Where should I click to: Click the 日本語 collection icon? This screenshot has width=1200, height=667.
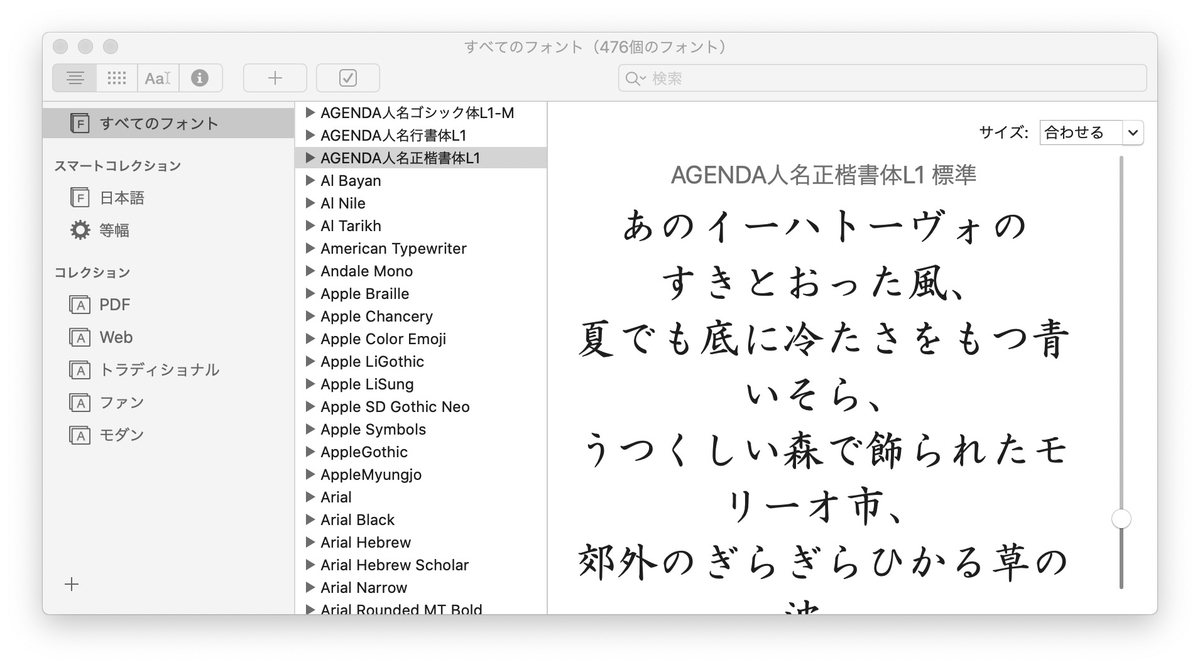[80, 198]
